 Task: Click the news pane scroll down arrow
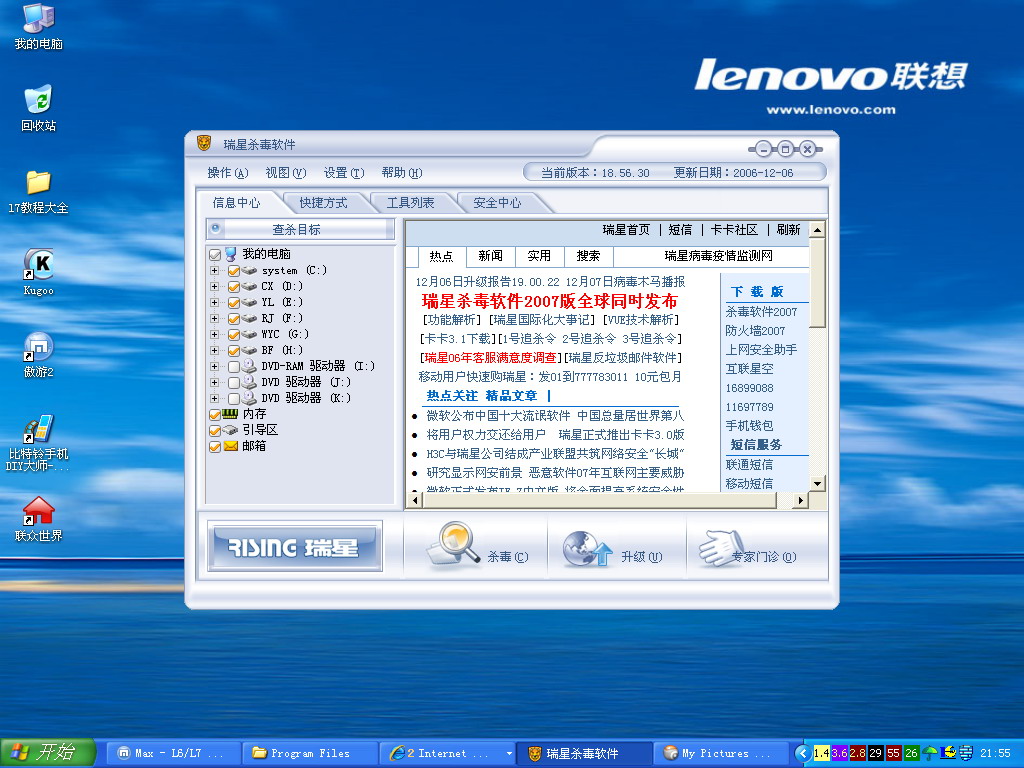[x=817, y=484]
